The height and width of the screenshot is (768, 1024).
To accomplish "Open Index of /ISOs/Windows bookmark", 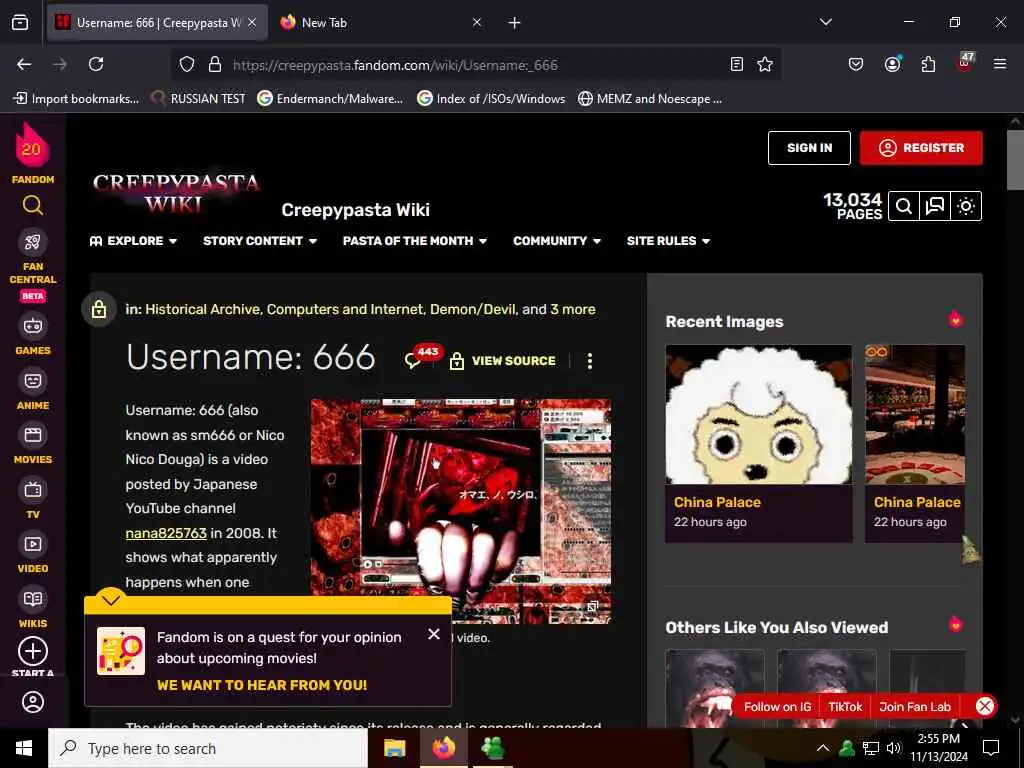I will pyautogui.click(x=491, y=99).
